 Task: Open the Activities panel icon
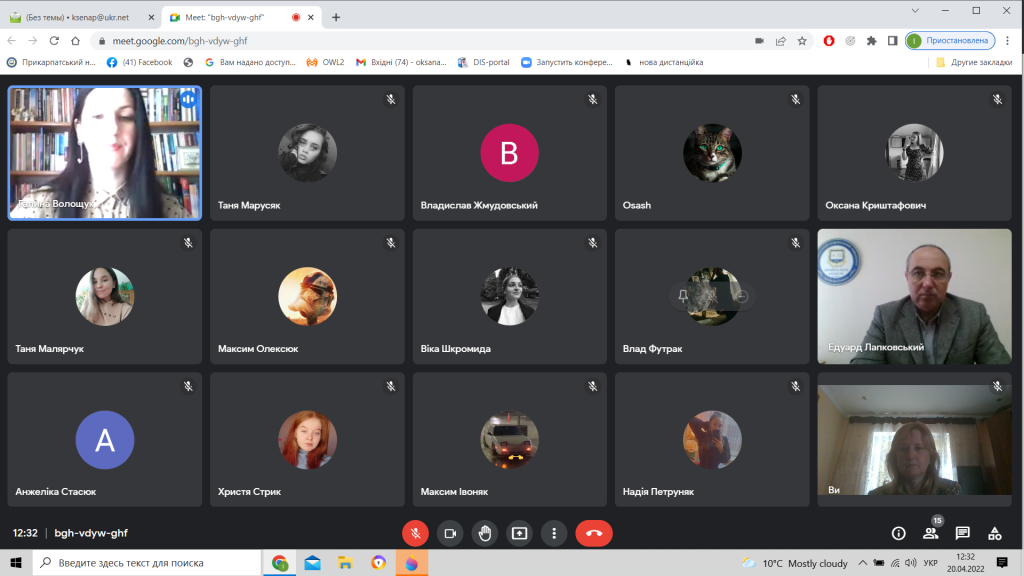994,533
